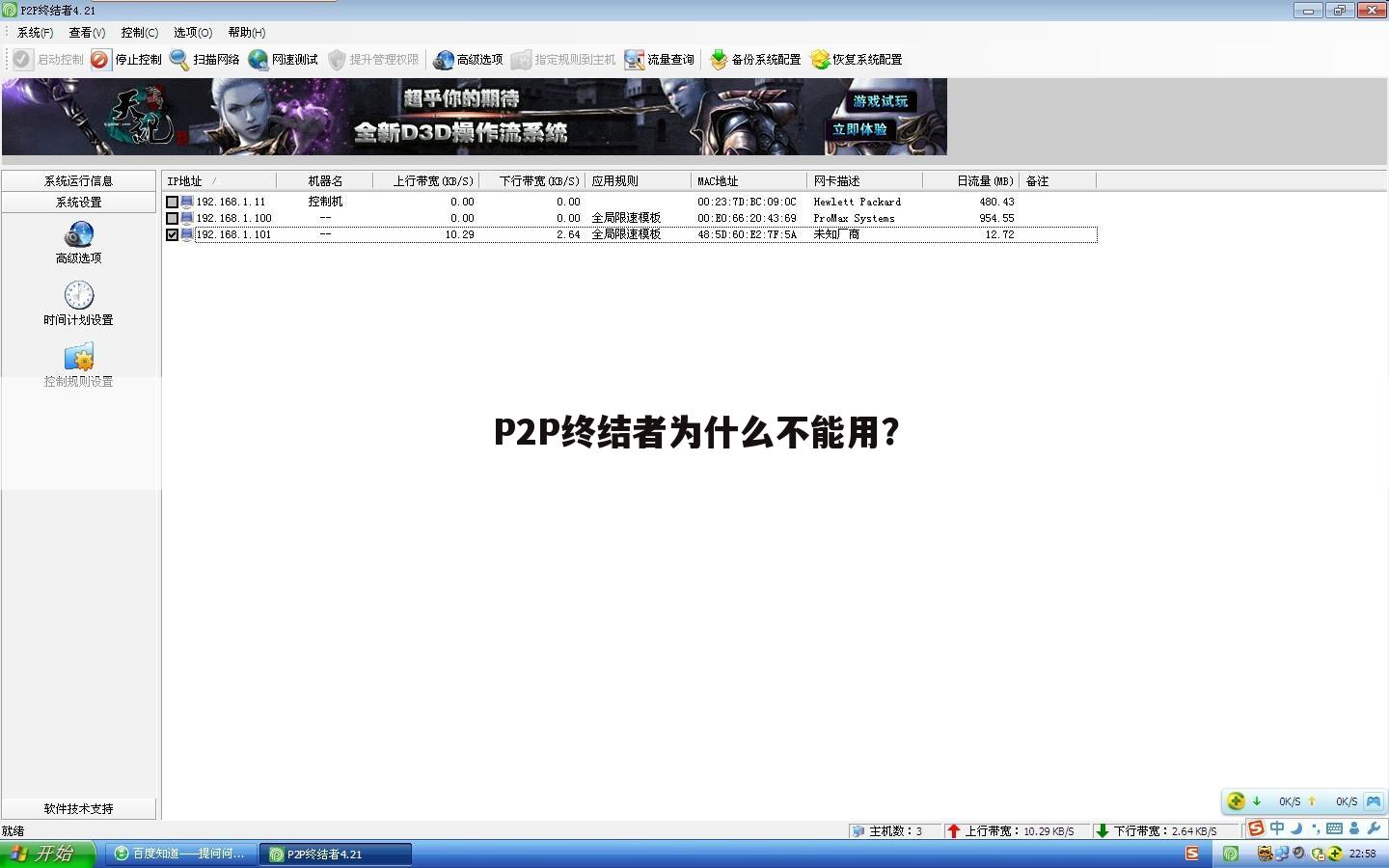Expand the 软件技术支持 sidebar section

[80, 808]
